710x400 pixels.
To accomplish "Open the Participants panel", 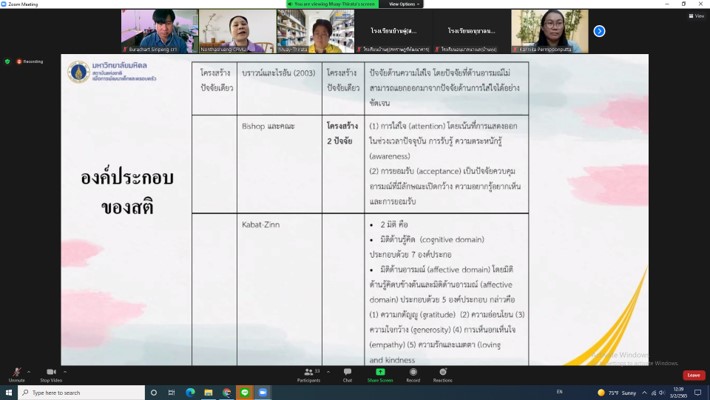I will coord(309,373).
